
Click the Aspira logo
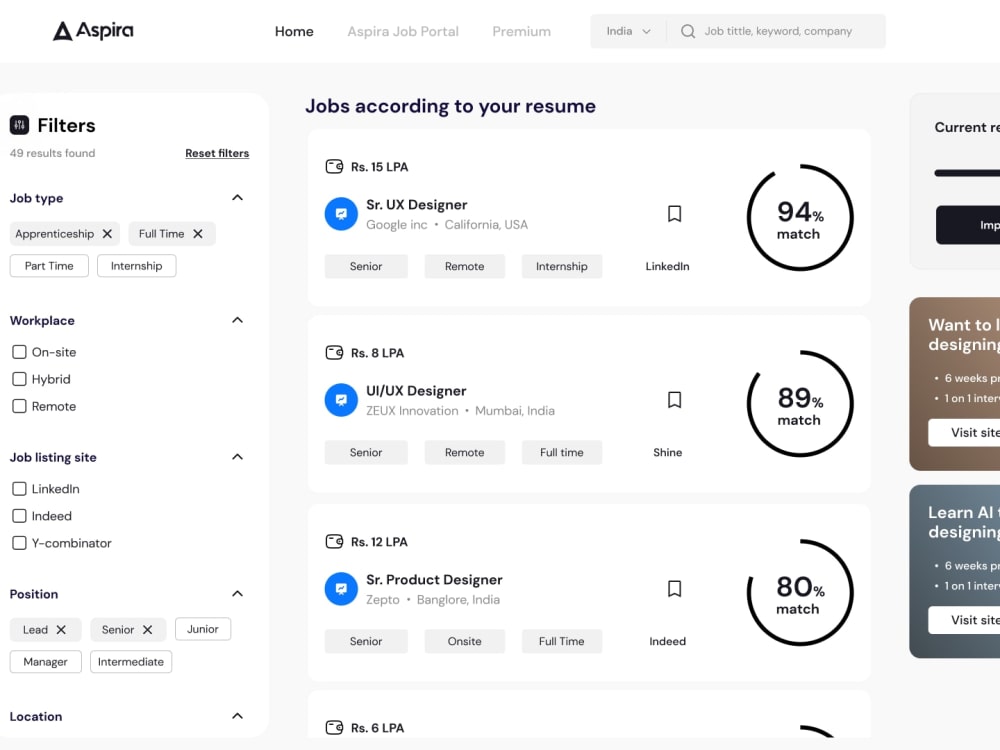pos(93,31)
